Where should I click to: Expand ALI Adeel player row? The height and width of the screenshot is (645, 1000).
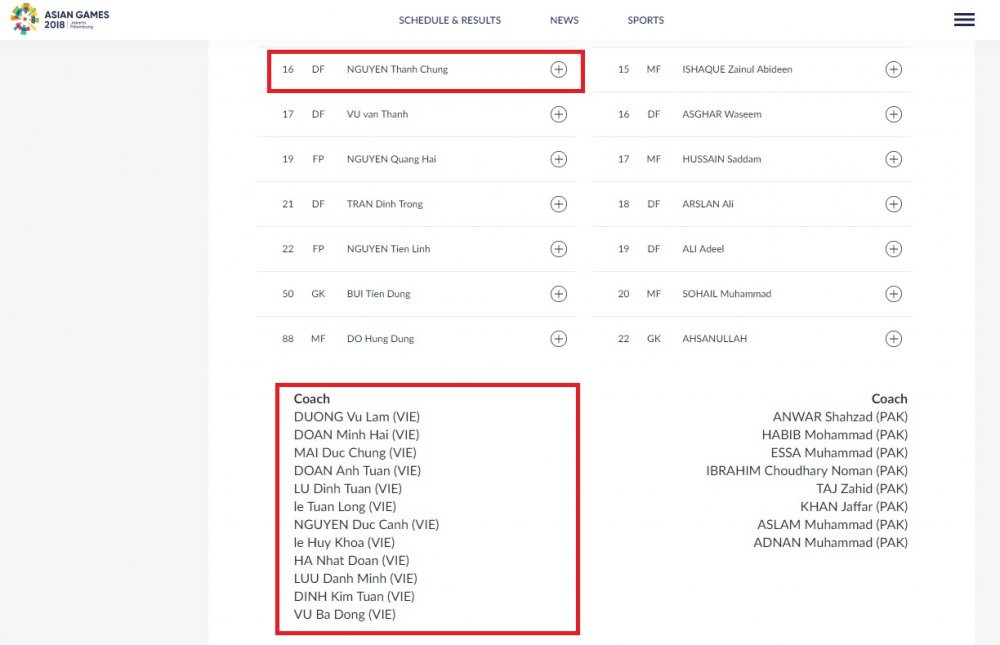[x=894, y=249]
